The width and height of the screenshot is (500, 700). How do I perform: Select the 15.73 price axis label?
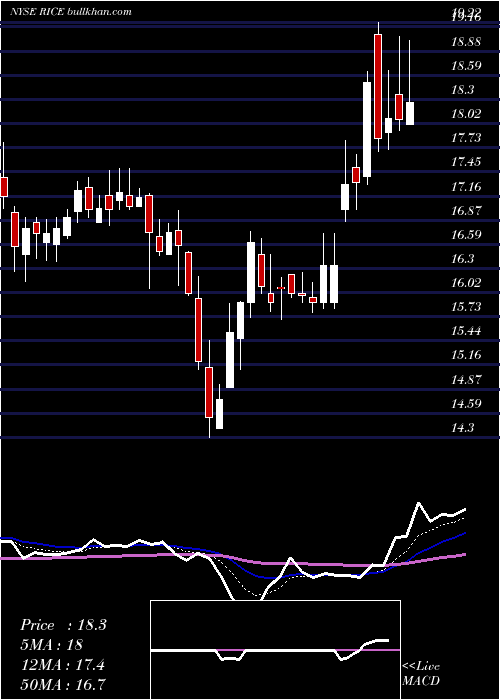(466, 307)
